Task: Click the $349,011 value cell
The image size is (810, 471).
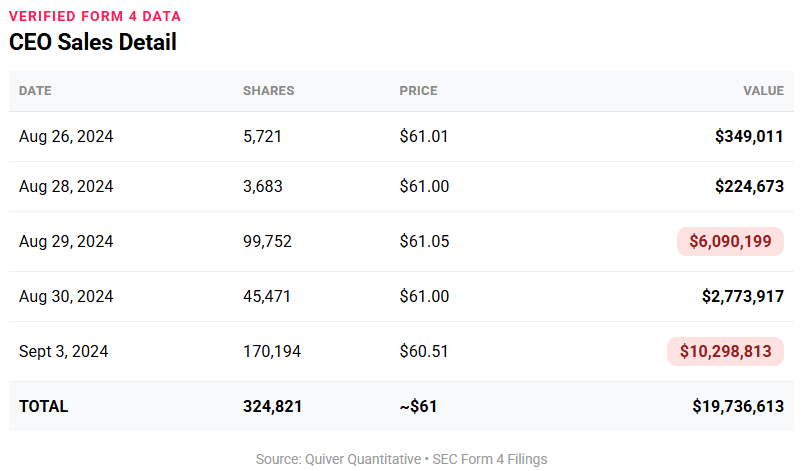Action: coord(749,137)
